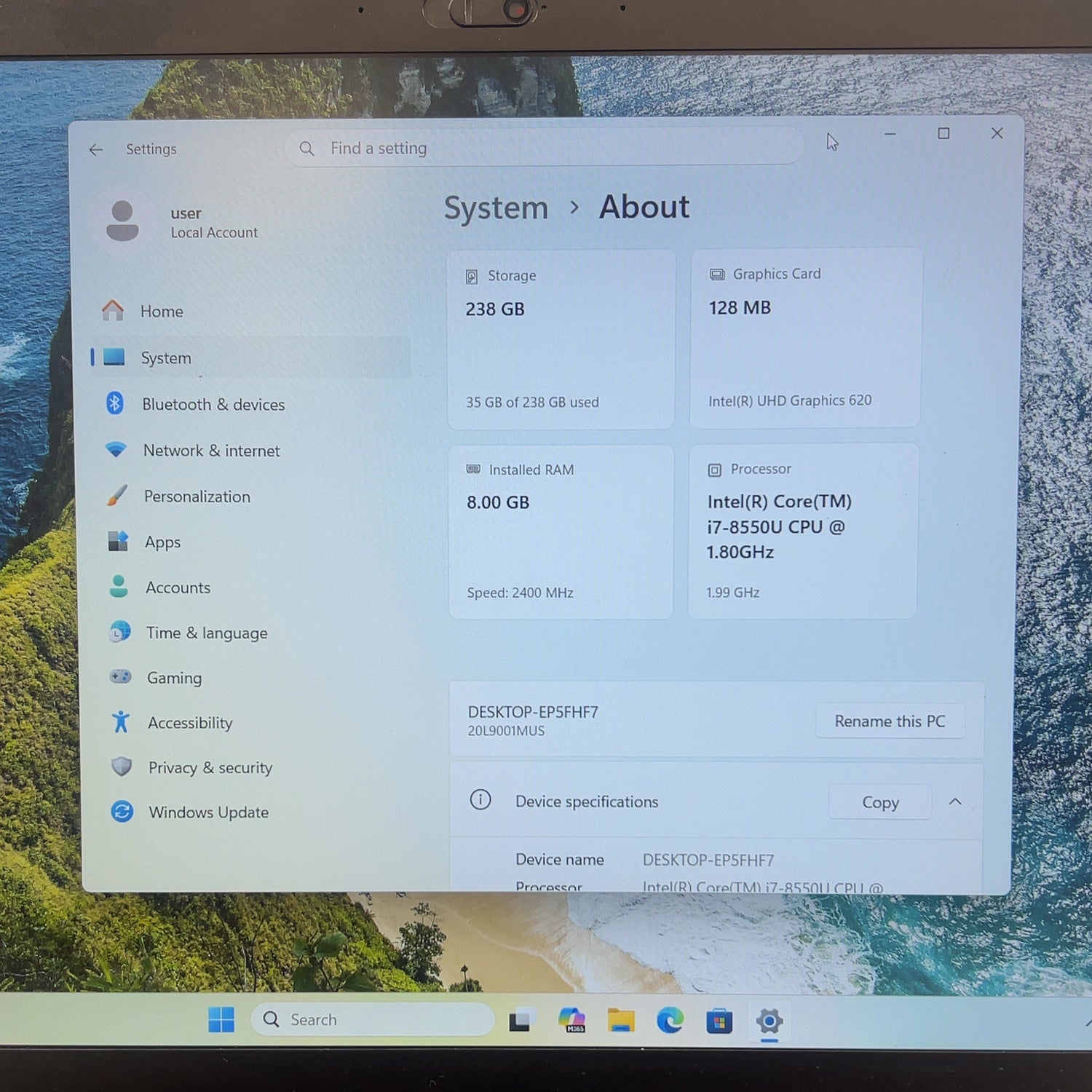Viewport: 1092px width, 1092px height.
Task: Click the "Intel(R) UHD Graphics 620" text
Action: (790, 400)
